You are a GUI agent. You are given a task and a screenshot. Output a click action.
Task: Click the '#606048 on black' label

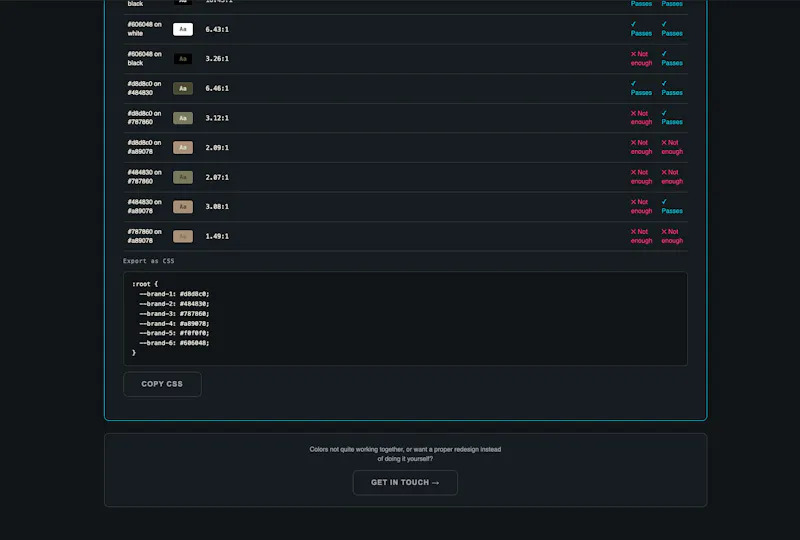(144, 59)
